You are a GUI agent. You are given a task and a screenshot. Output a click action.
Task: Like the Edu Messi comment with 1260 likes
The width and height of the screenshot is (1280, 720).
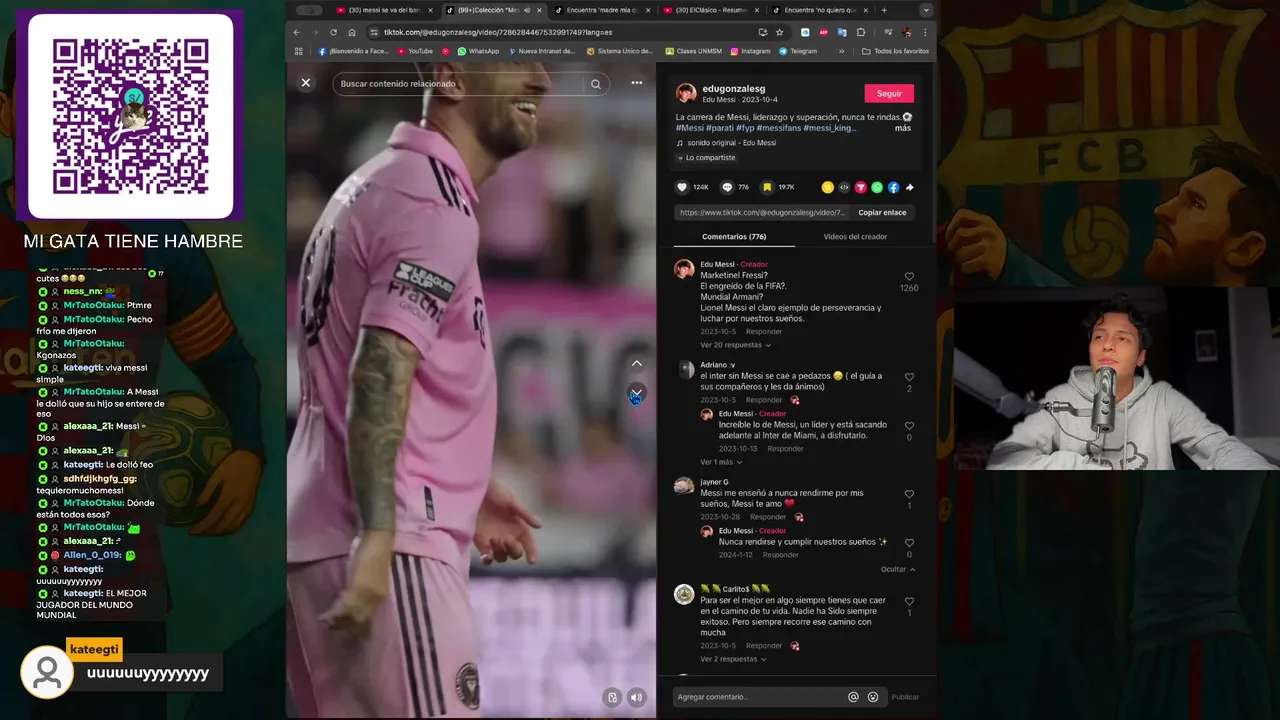coord(909,276)
